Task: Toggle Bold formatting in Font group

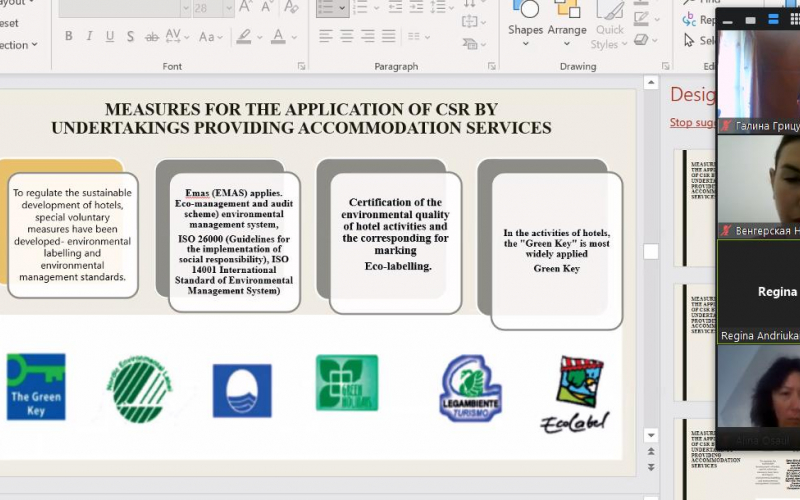Action: (x=68, y=36)
